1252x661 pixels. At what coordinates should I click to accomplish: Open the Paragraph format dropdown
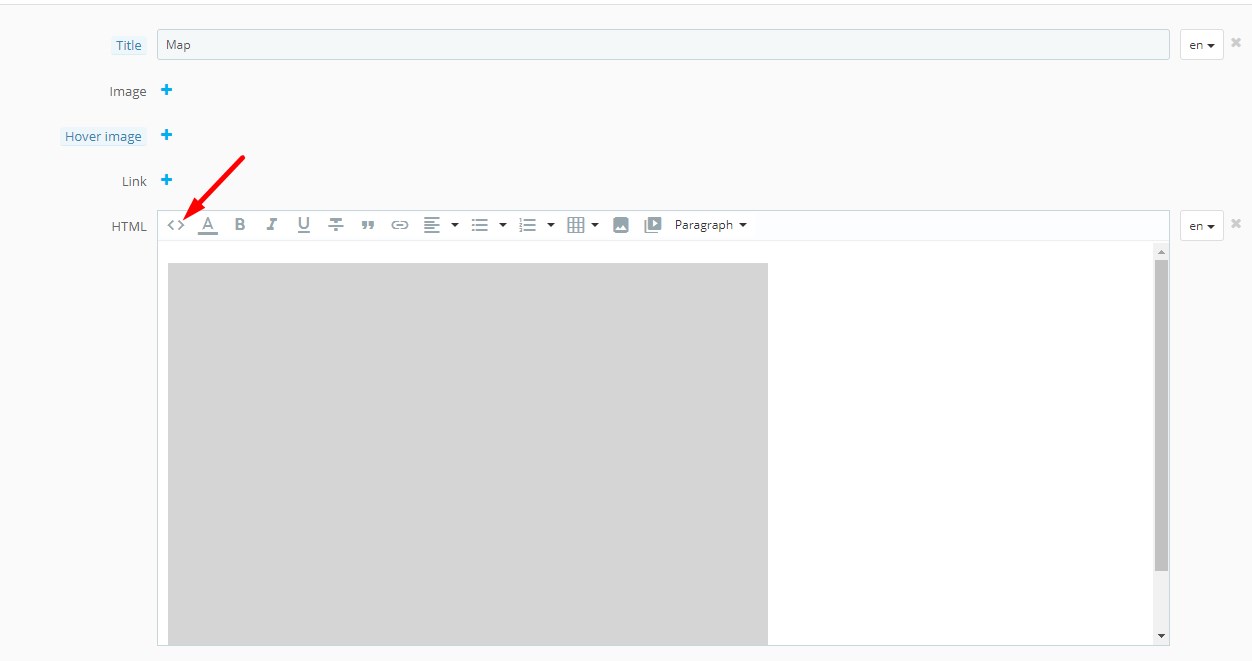click(710, 225)
